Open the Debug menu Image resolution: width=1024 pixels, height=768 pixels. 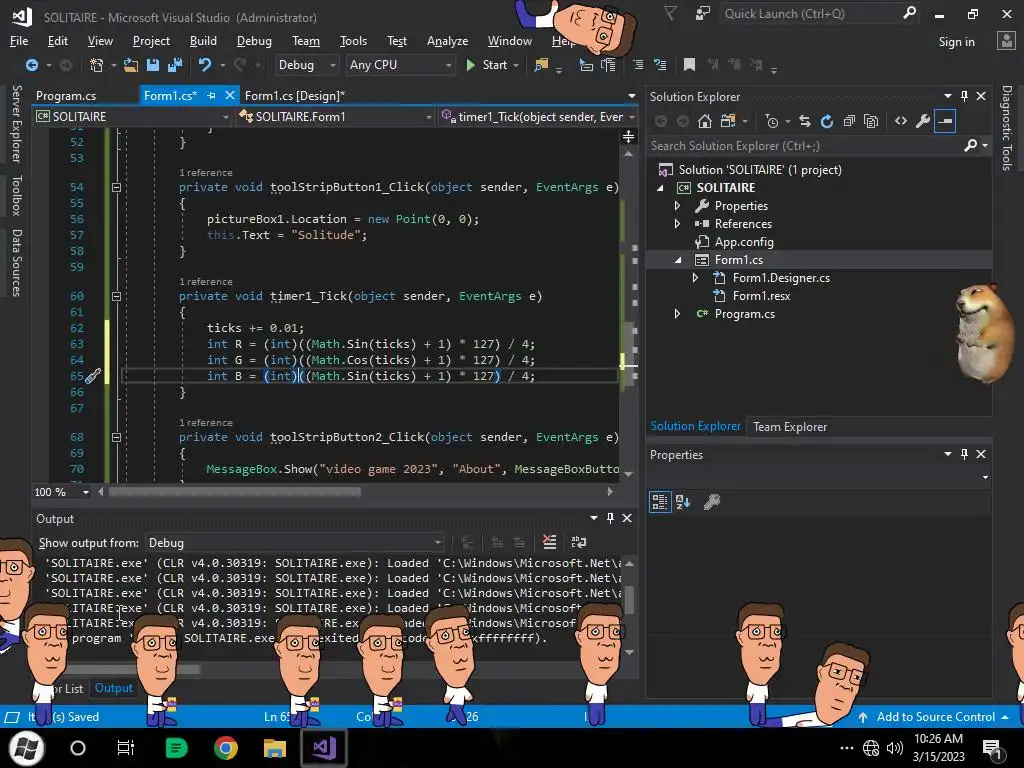pyautogui.click(x=254, y=40)
